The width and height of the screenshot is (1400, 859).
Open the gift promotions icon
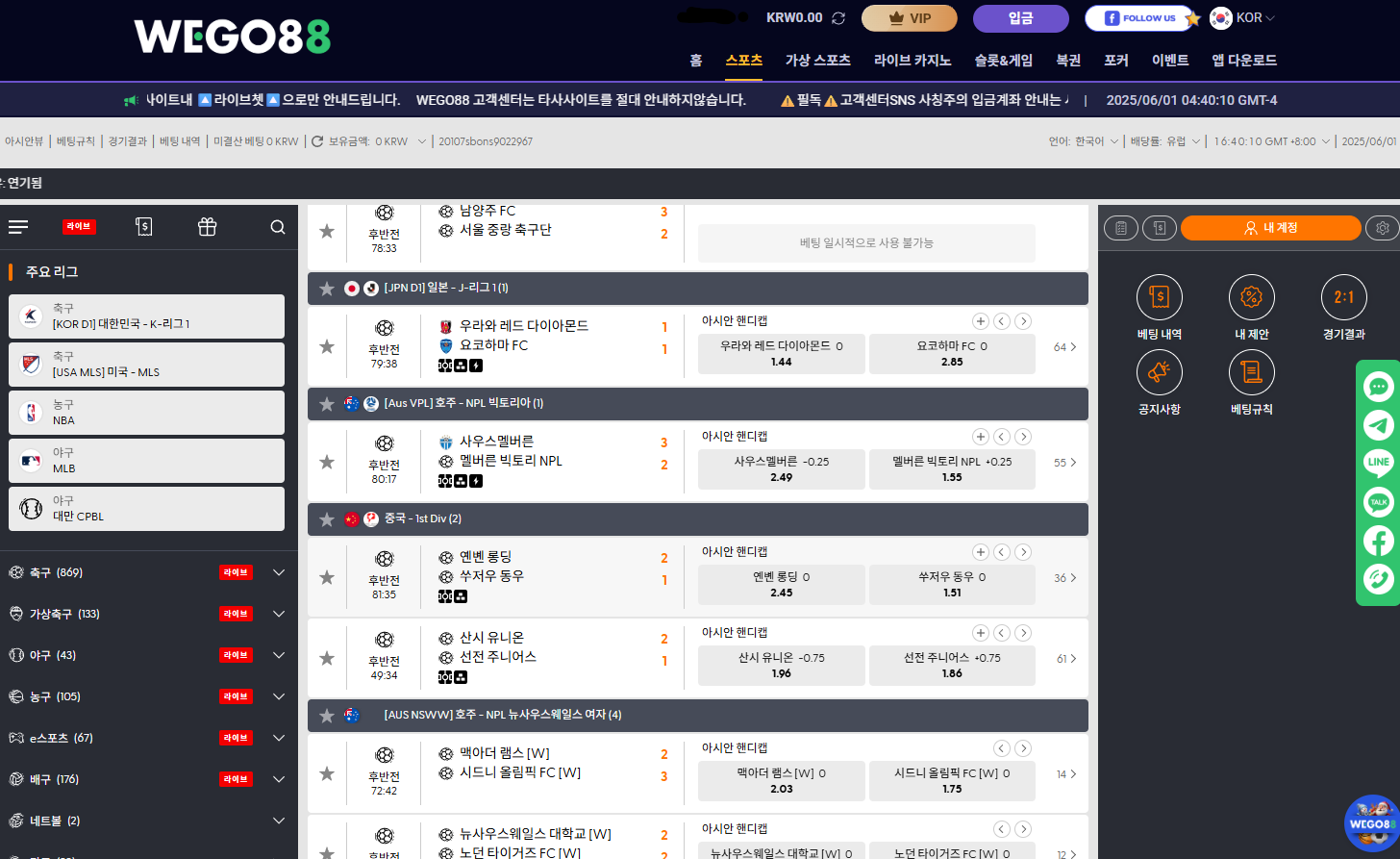pyautogui.click(x=208, y=227)
